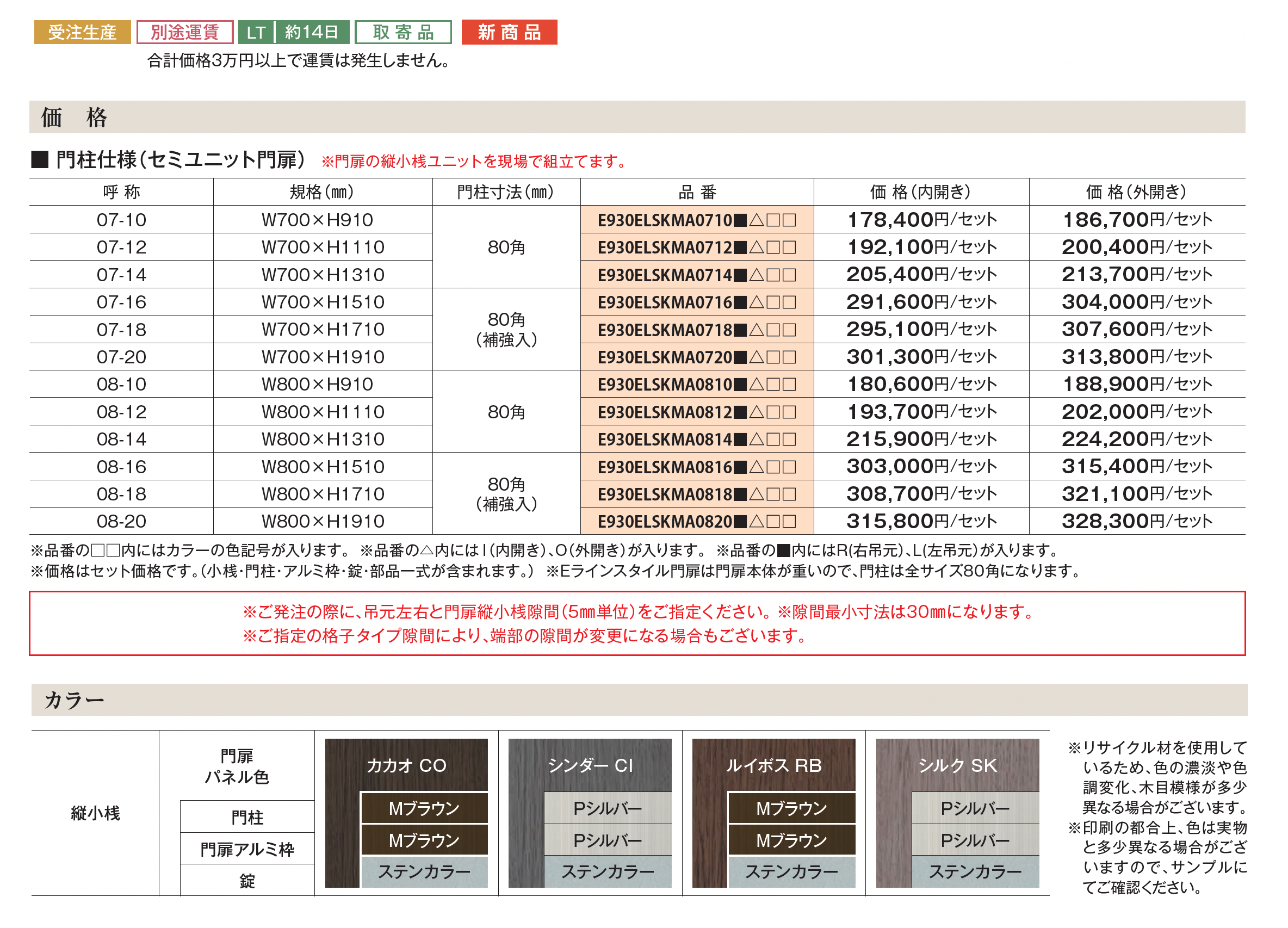Viewport: 1288px width, 928px height.
Task: Click the 受注生産 badge
Action: tap(82, 33)
